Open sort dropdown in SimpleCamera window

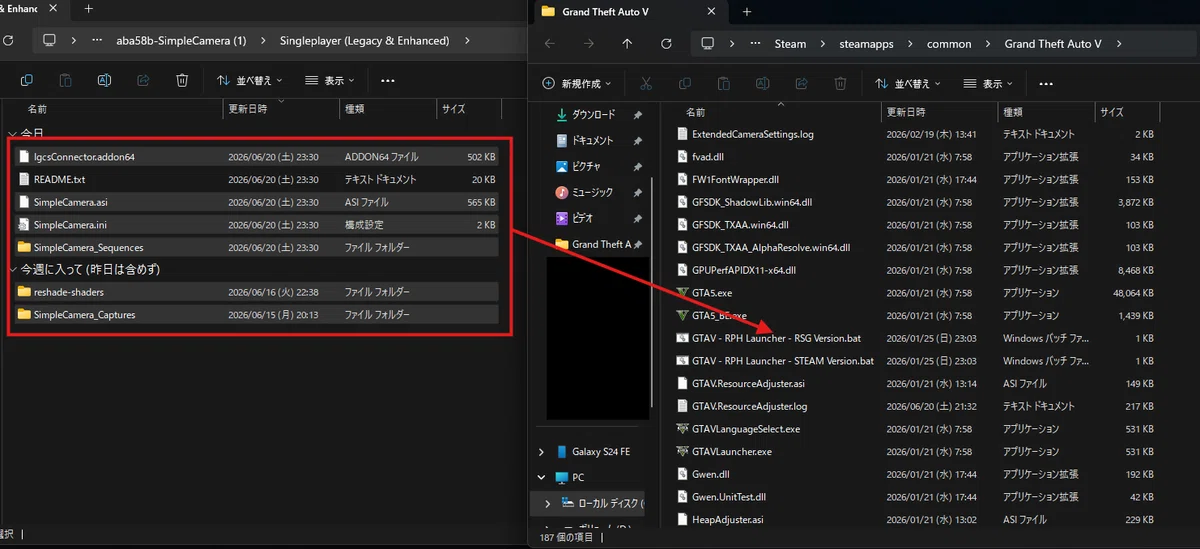click(250, 80)
